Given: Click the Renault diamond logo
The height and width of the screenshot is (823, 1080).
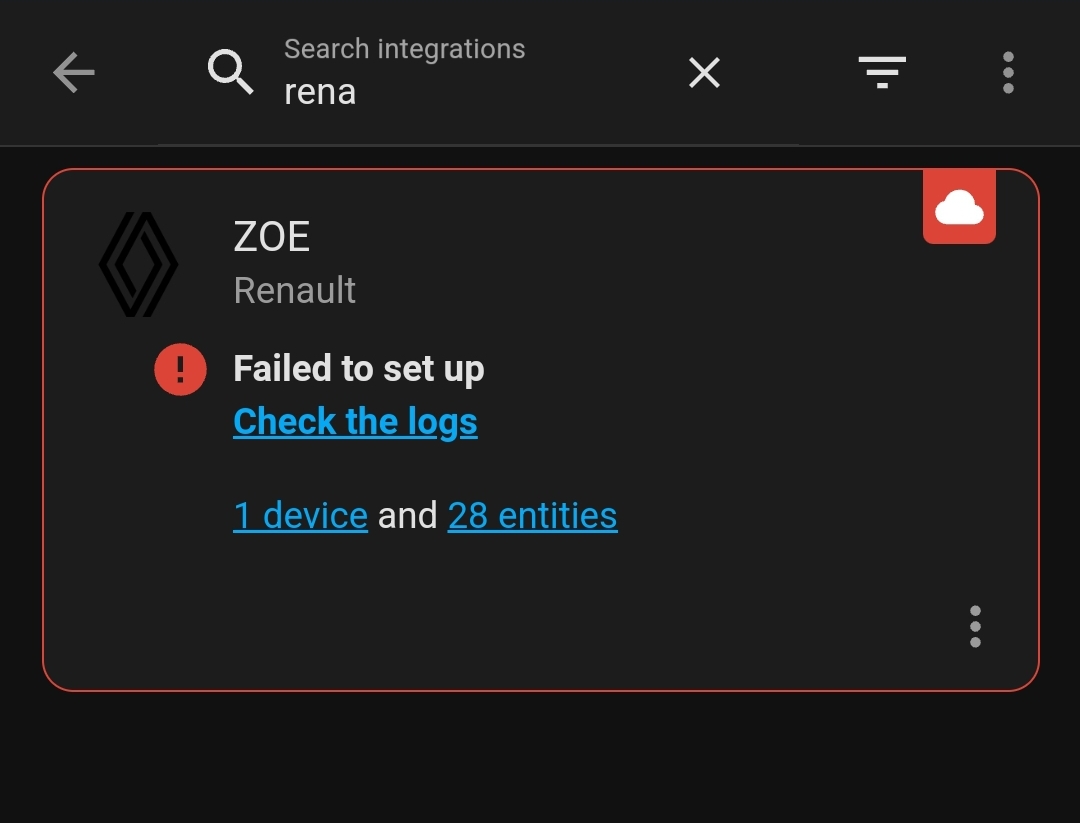Looking at the screenshot, I should click(141, 263).
